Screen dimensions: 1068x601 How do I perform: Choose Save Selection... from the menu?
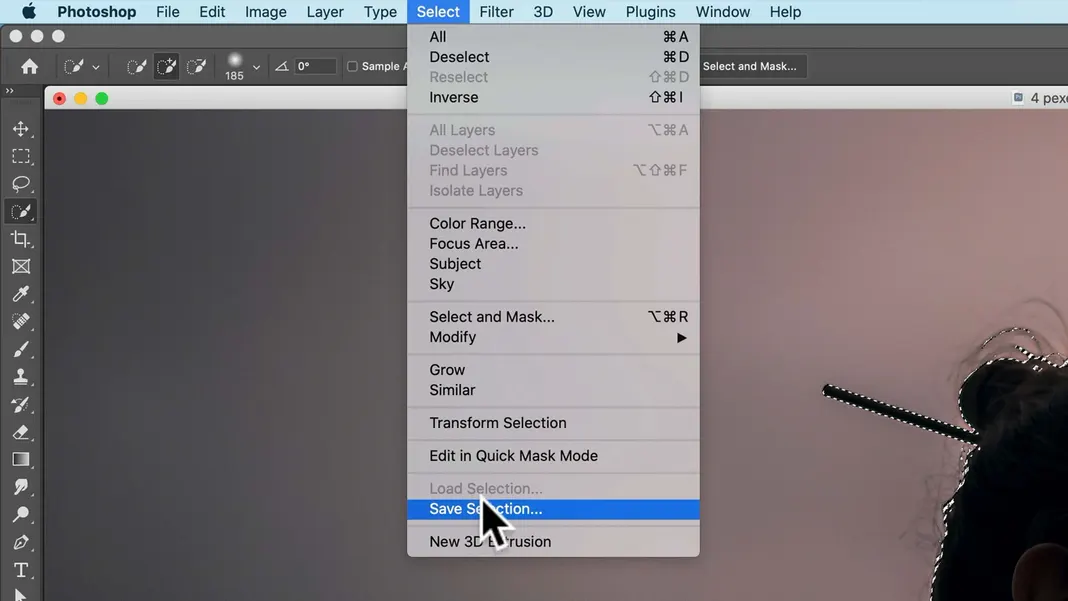(553, 509)
